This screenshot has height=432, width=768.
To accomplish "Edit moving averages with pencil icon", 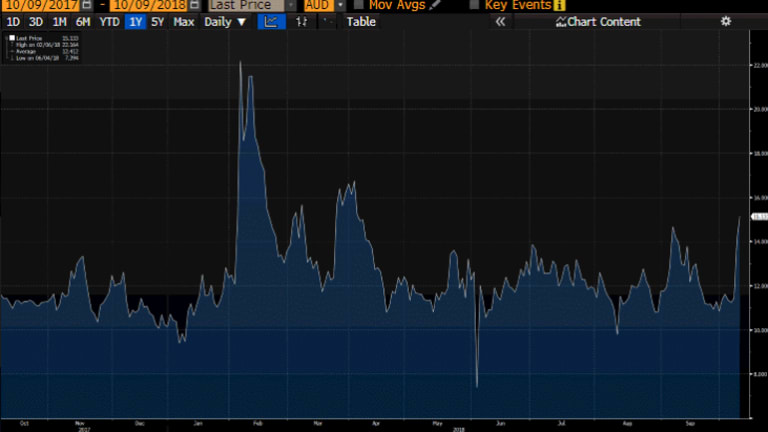I will [435, 5].
